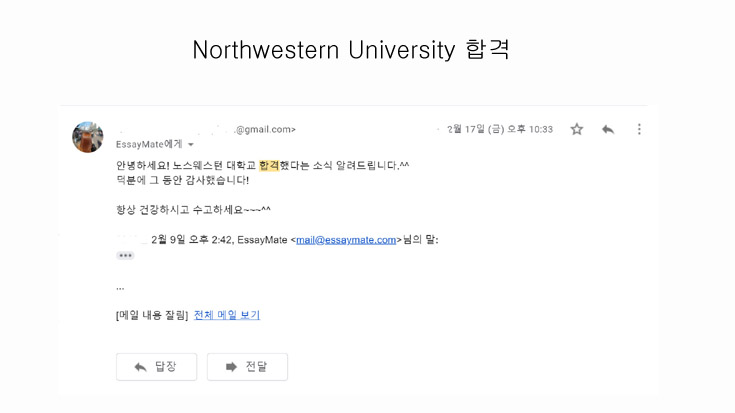Click the EssayMate에게 recipient label
The height and width of the screenshot is (413, 735).
[149, 144]
